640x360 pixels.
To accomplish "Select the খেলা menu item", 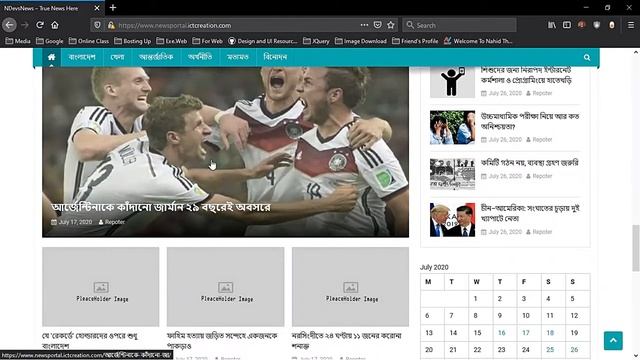I will pos(118,57).
